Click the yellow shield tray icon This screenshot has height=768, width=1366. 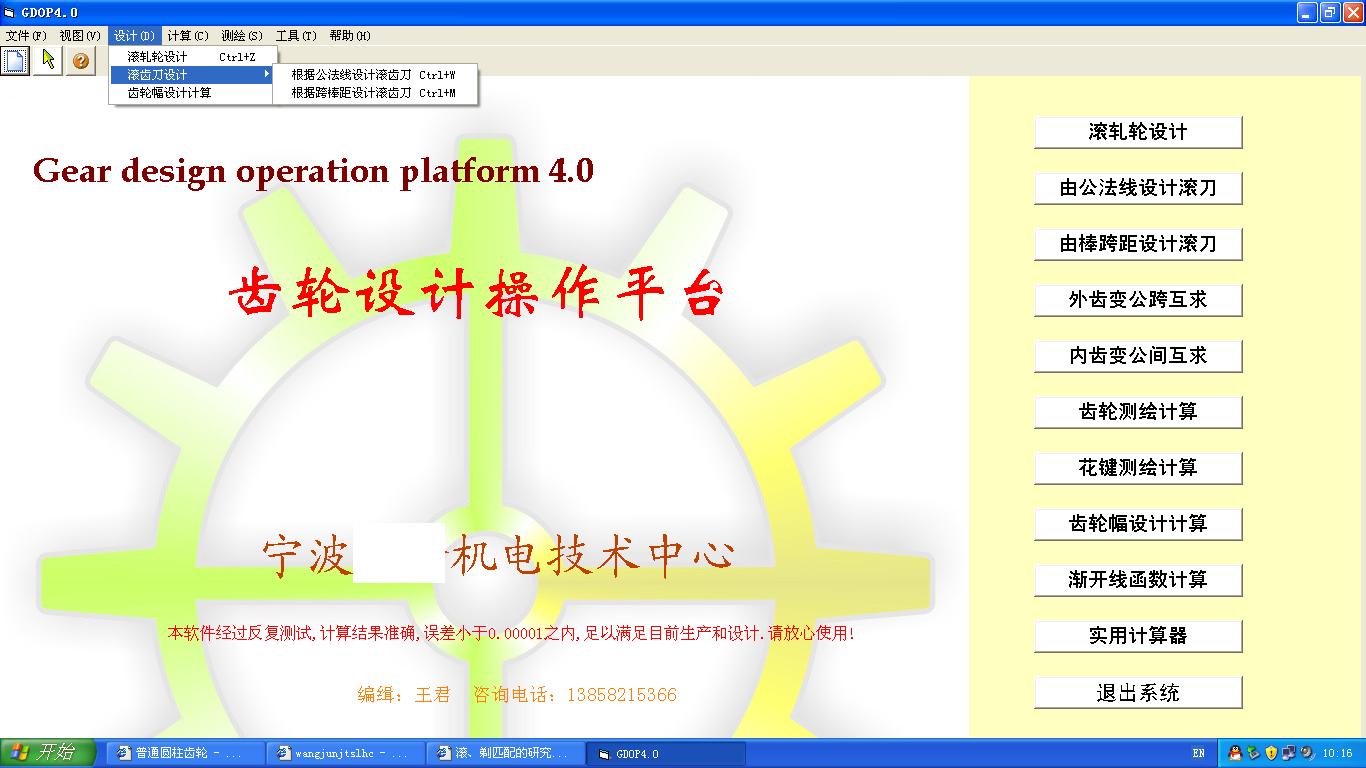1271,753
